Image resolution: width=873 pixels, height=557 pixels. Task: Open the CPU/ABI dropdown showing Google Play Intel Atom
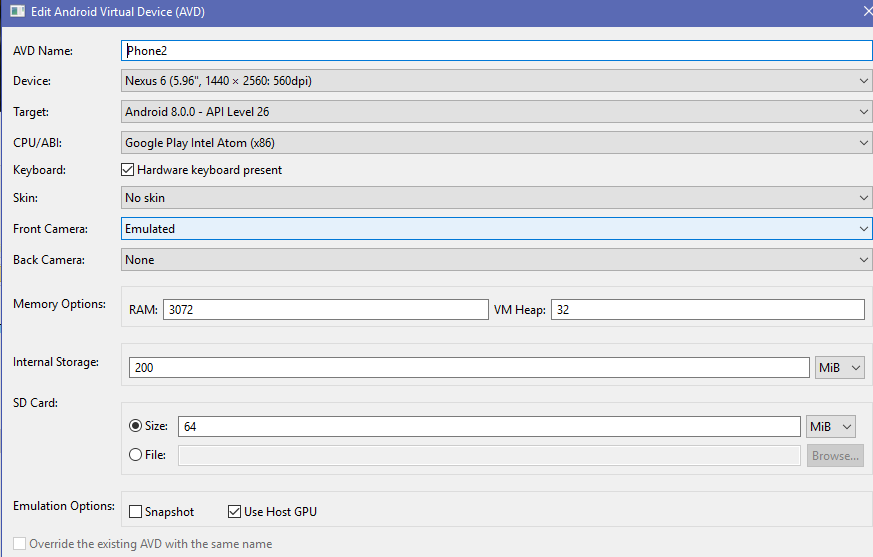click(x=496, y=143)
